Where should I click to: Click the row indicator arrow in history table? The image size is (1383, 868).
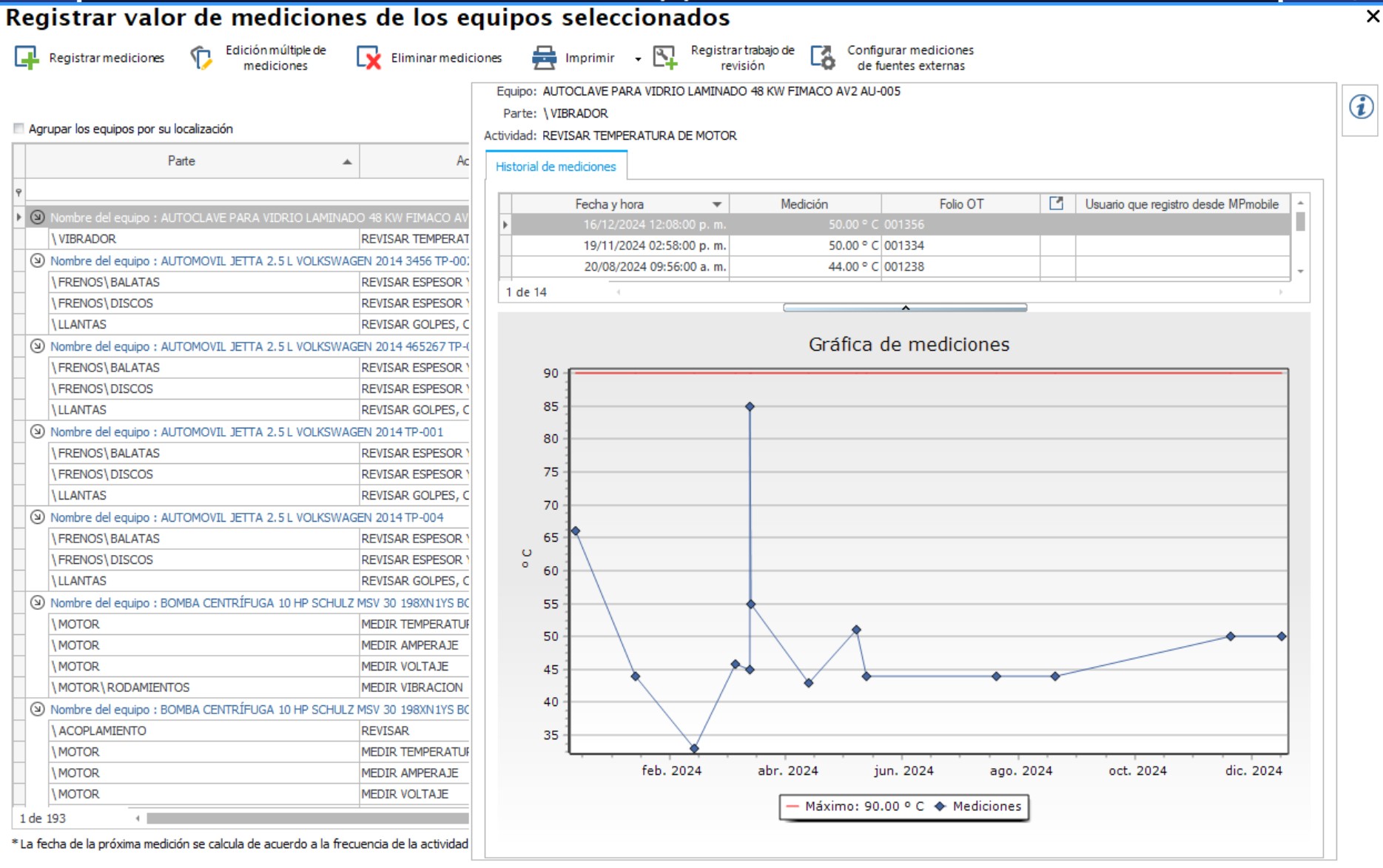point(505,224)
